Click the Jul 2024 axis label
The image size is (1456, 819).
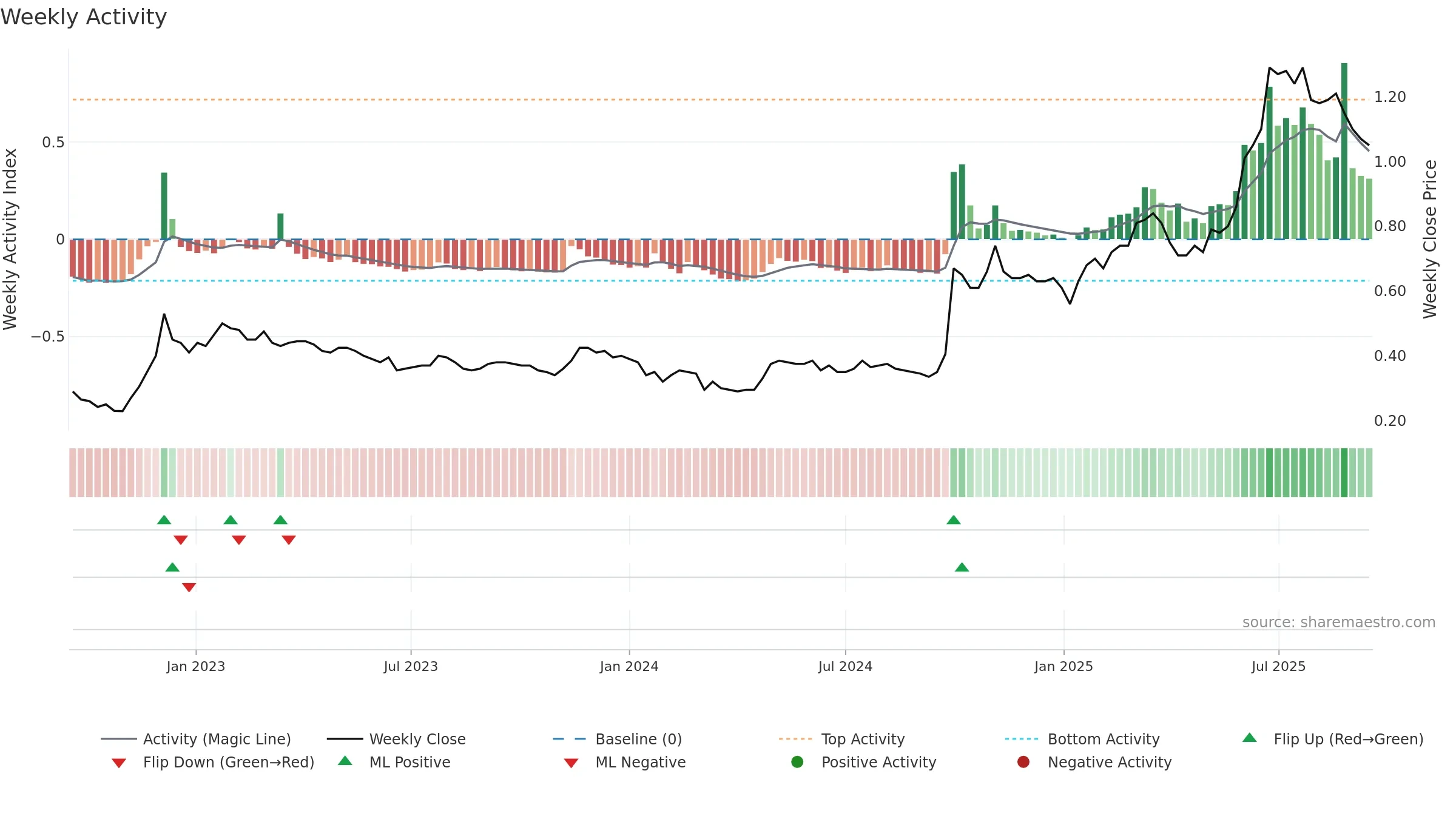click(845, 667)
